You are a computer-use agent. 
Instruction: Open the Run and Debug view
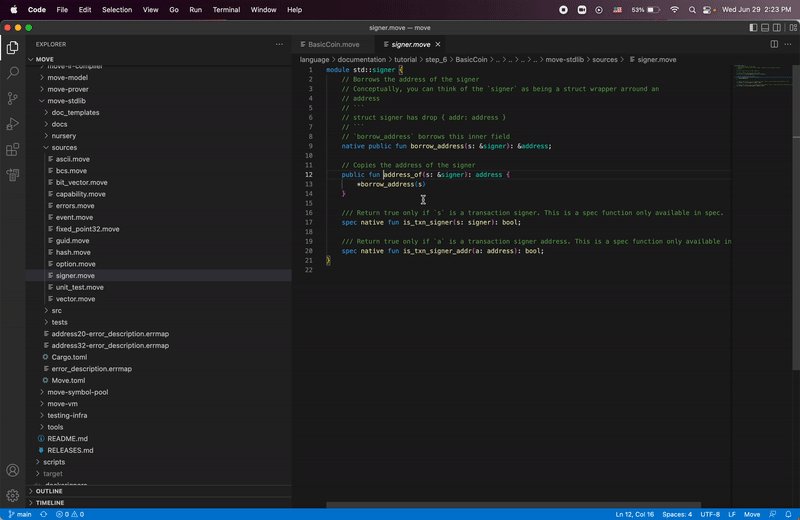(13, 123)
